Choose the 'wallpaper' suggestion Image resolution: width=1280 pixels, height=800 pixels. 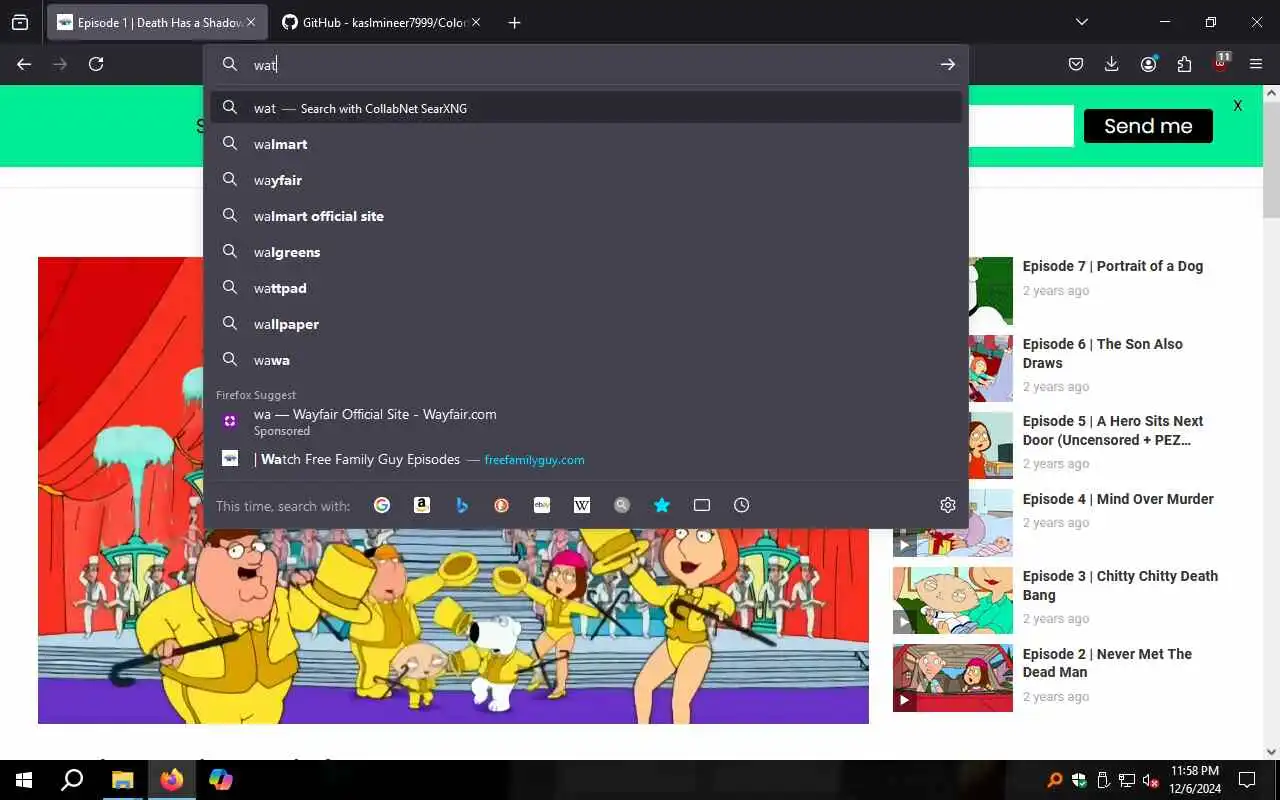[586, 324]
